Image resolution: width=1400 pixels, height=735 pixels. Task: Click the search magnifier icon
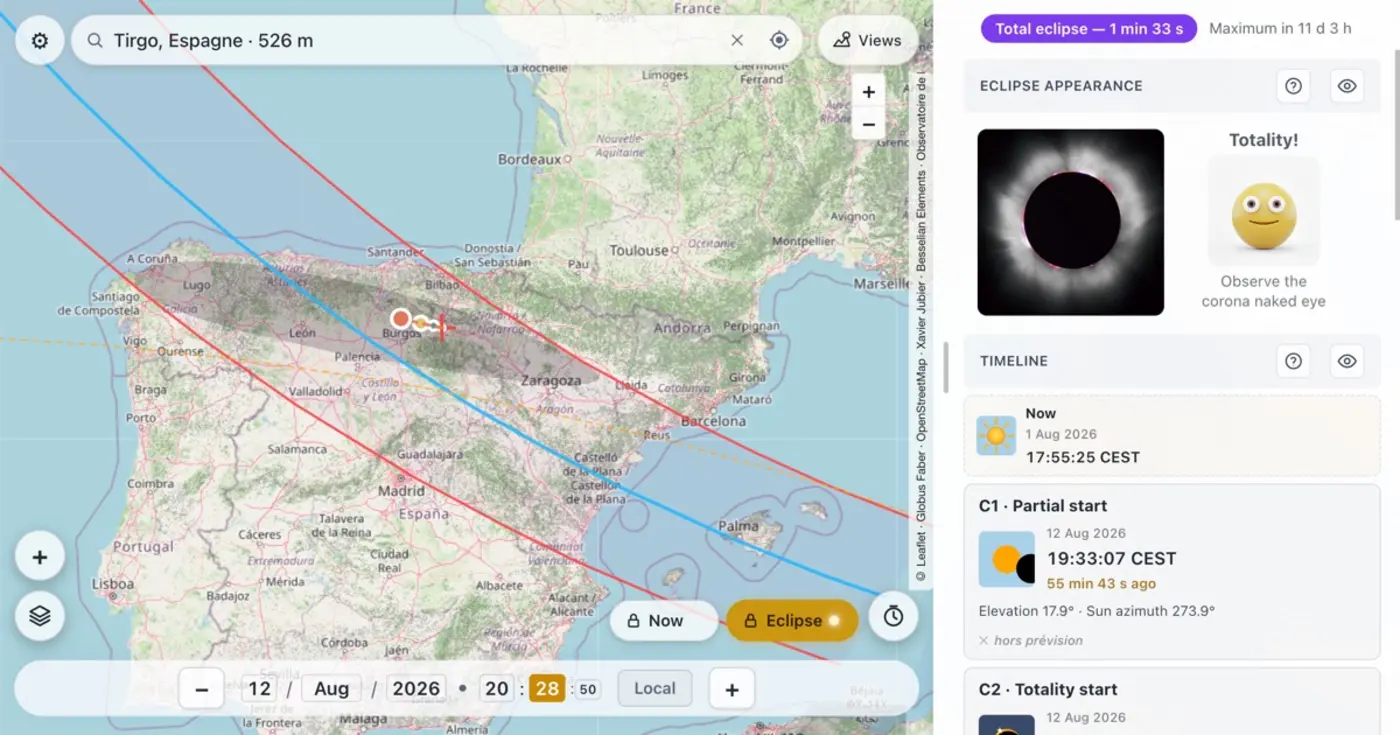[x=95, y=41]
